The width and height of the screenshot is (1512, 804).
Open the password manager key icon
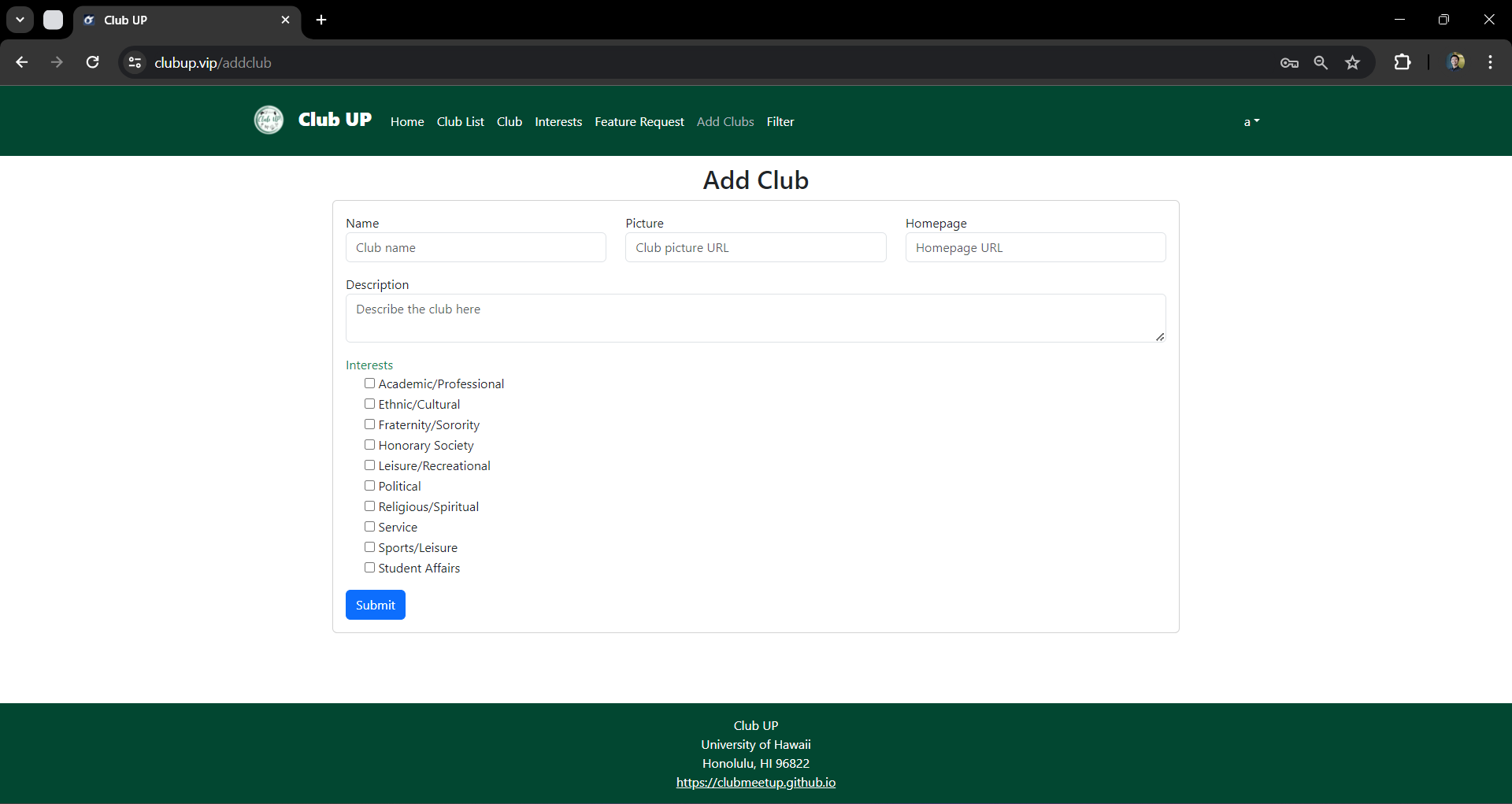click(1289, 62)
